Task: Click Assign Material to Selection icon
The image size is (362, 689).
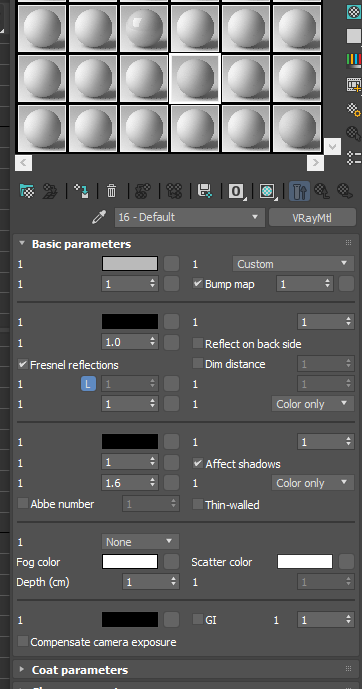Action: pyautogui.click(x=81, y=191)
